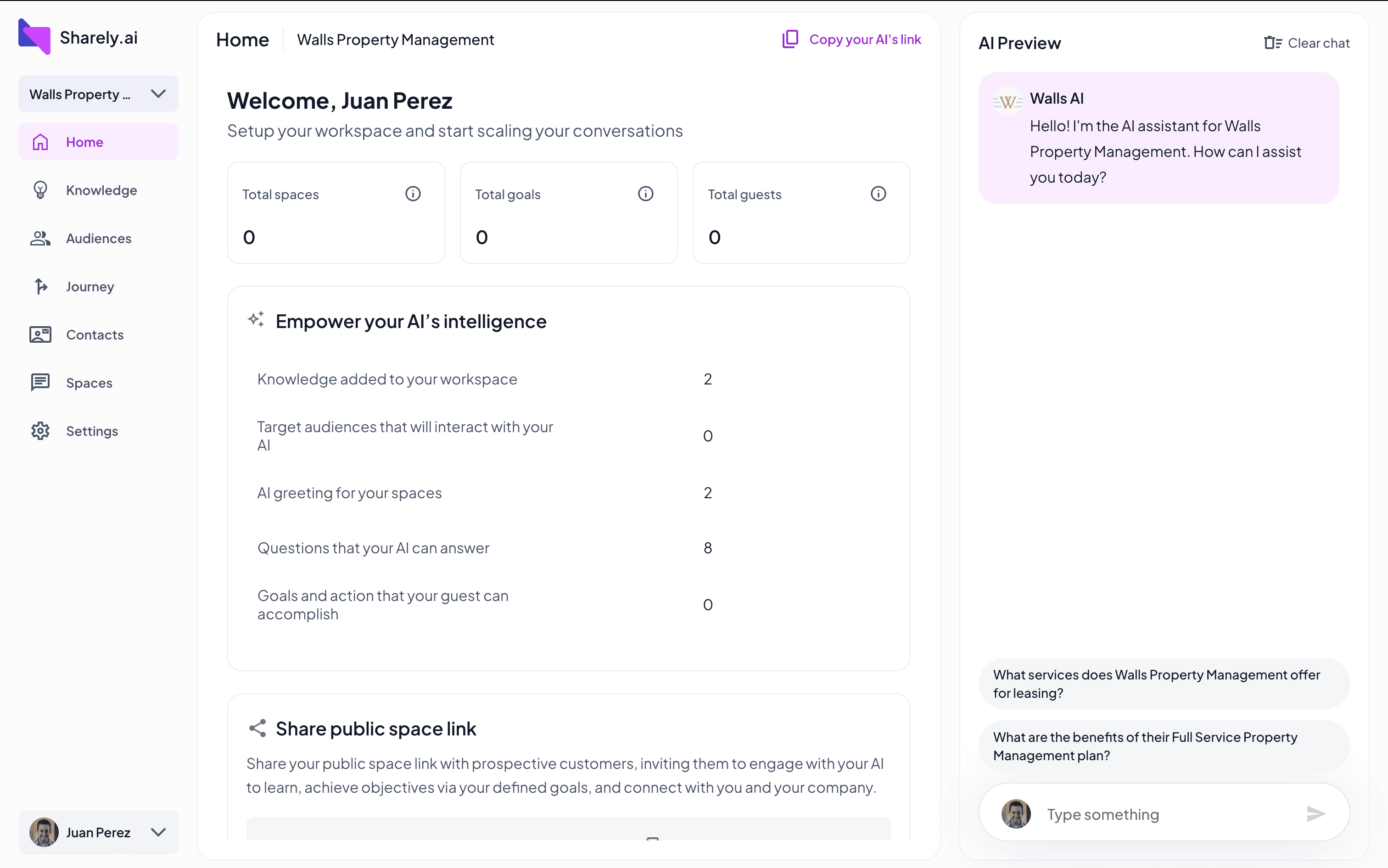Open Spaces from sidebar
1388x868 pixels.
click(x=98, y=383)
